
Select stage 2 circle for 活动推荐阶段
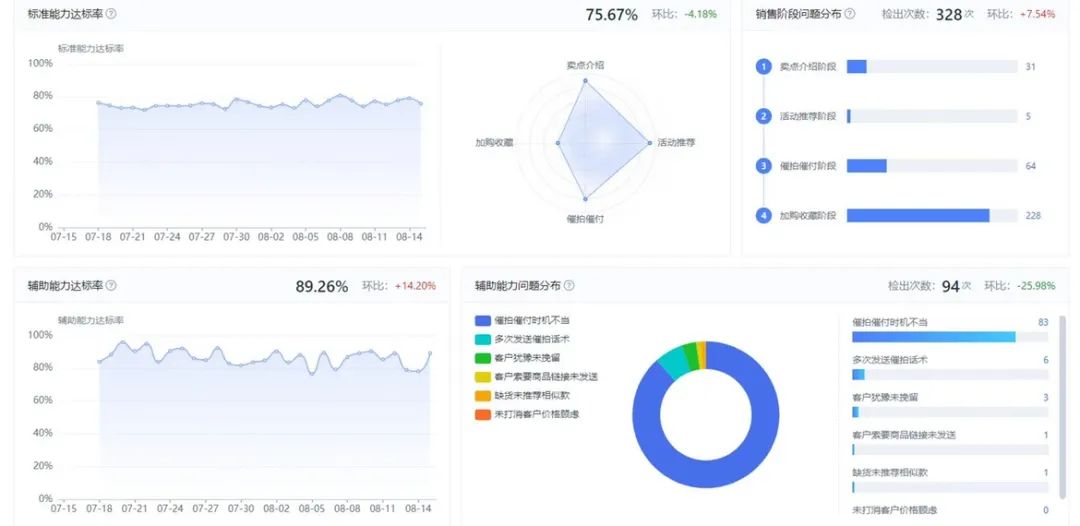point(764,116)
